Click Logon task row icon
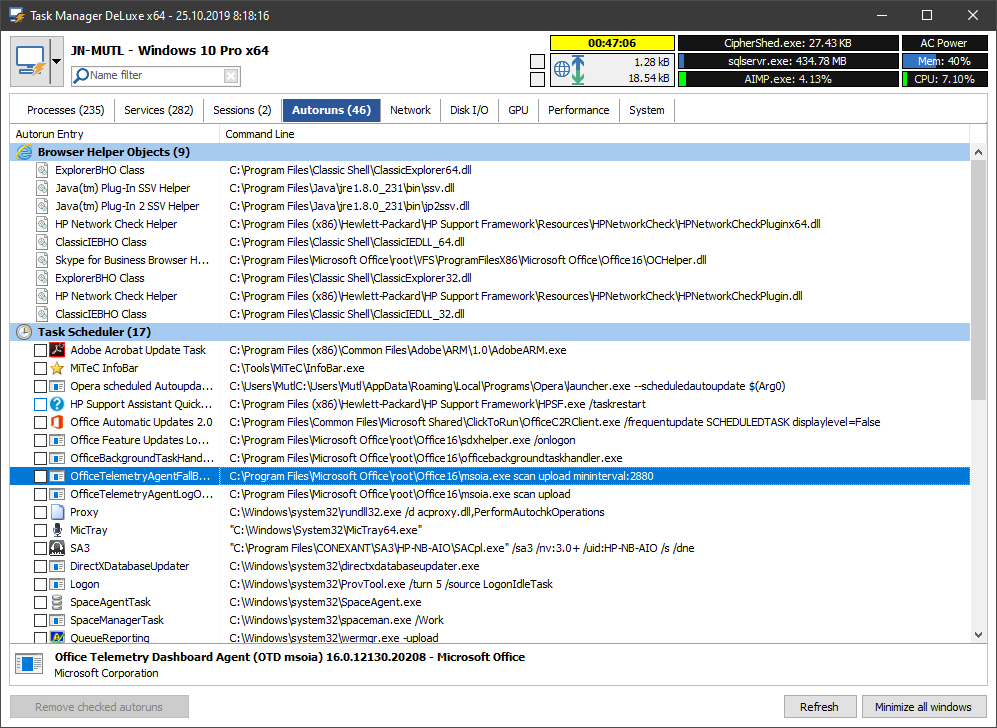 (x=57, y=584)
